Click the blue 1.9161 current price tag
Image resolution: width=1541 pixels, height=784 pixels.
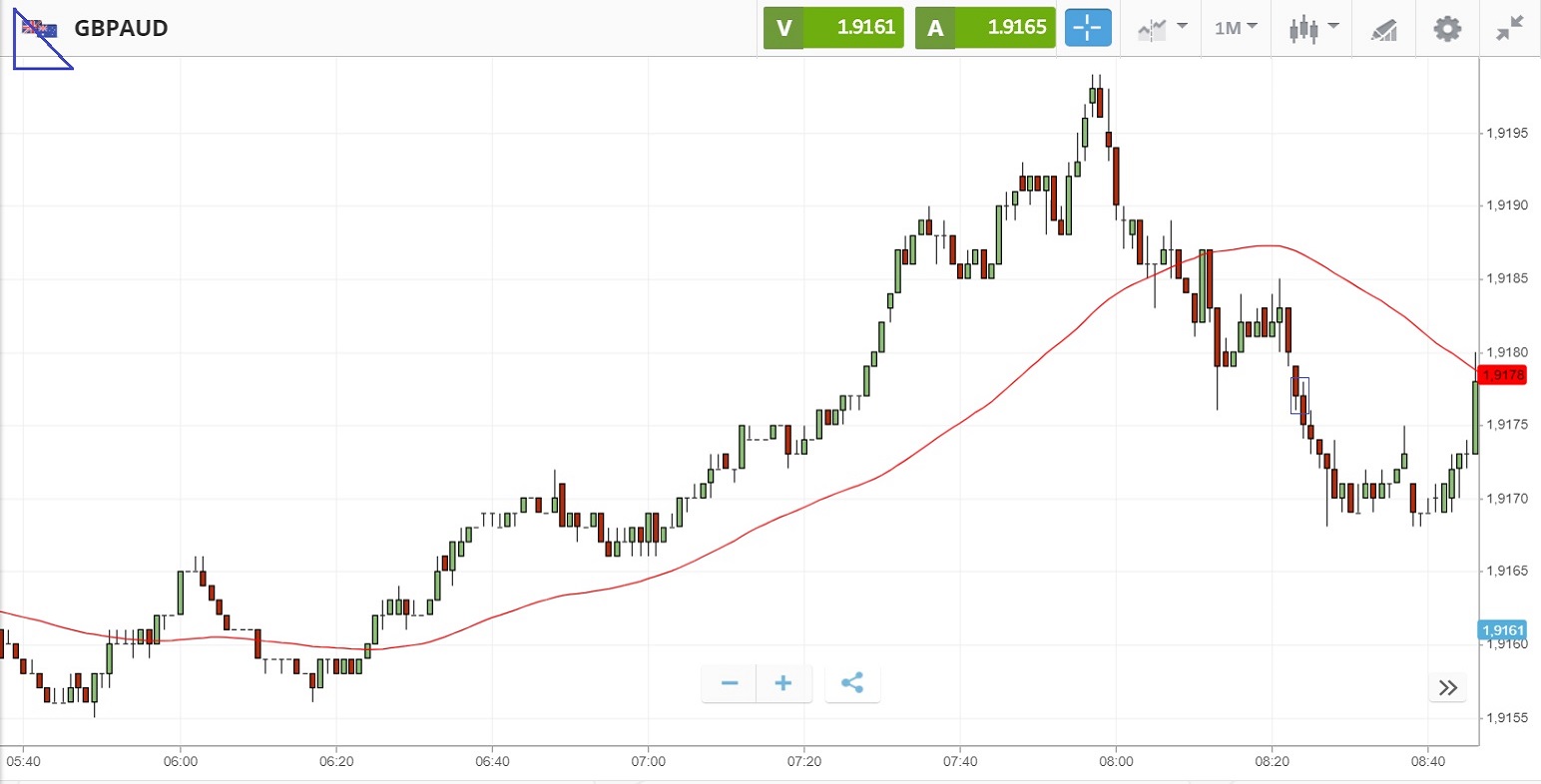coord(1502,630)
